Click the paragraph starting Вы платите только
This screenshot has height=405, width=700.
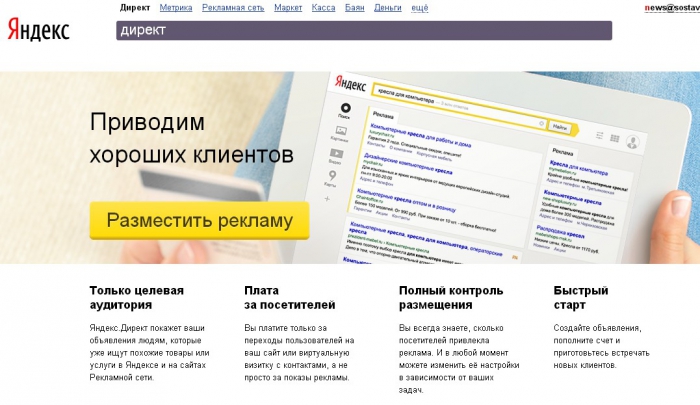pos(299,353)
